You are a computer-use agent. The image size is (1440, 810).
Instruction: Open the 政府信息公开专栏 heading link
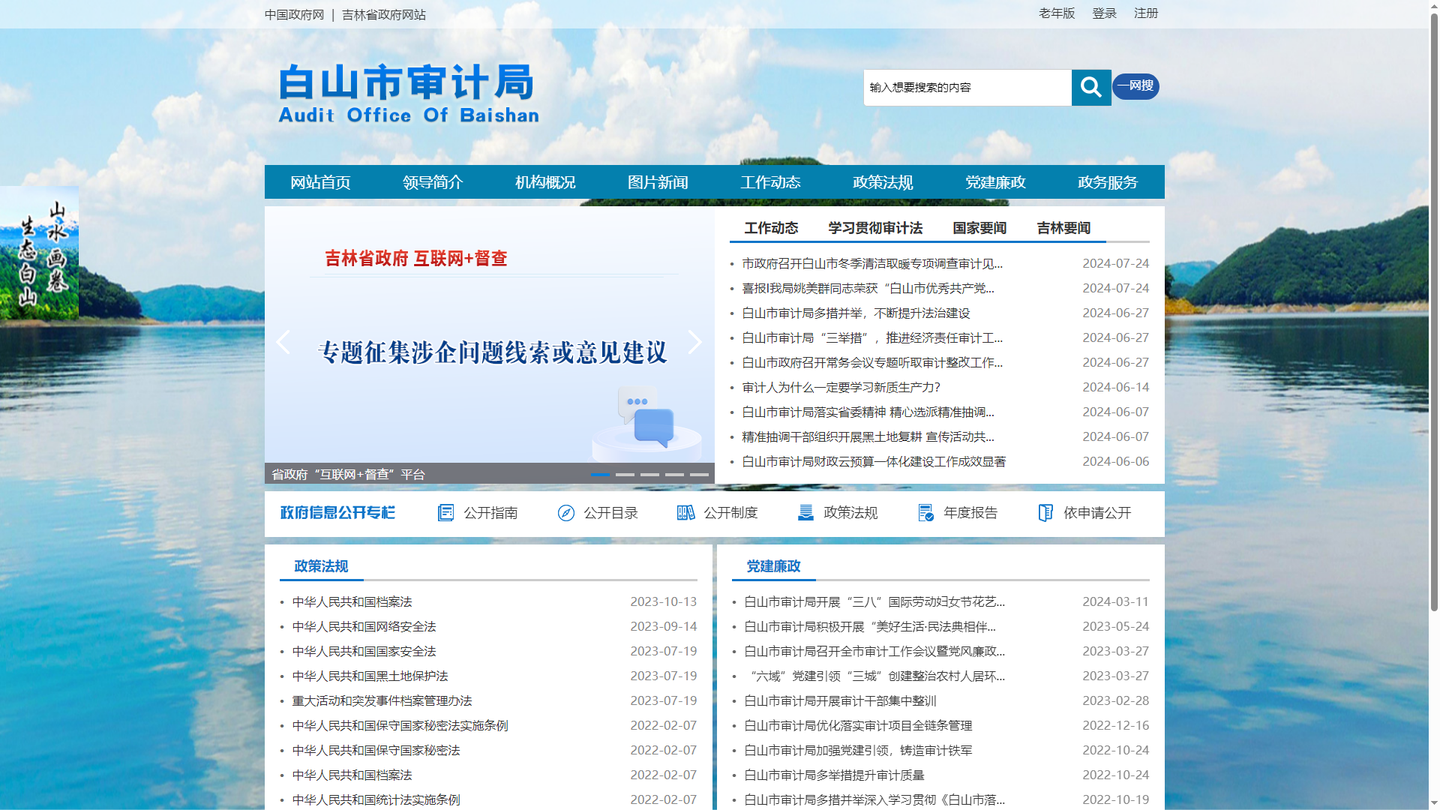pos(338,513)
